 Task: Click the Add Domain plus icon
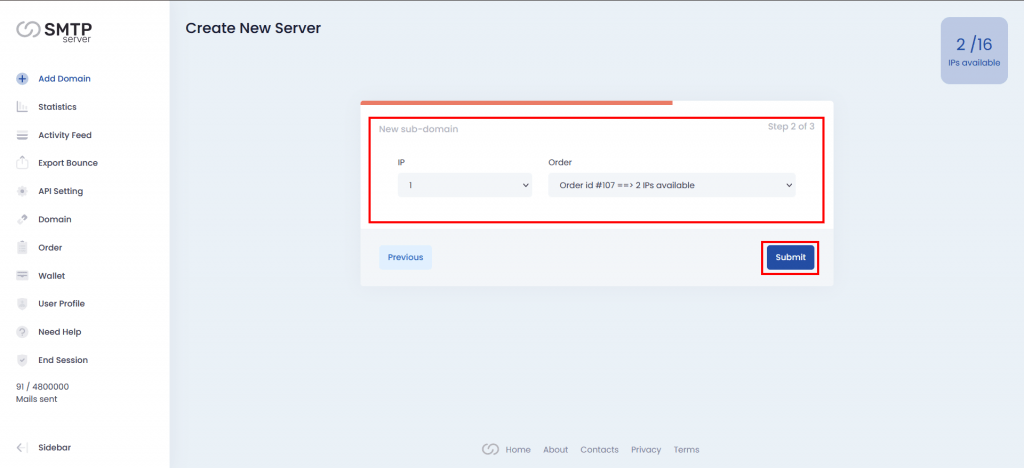22,78
